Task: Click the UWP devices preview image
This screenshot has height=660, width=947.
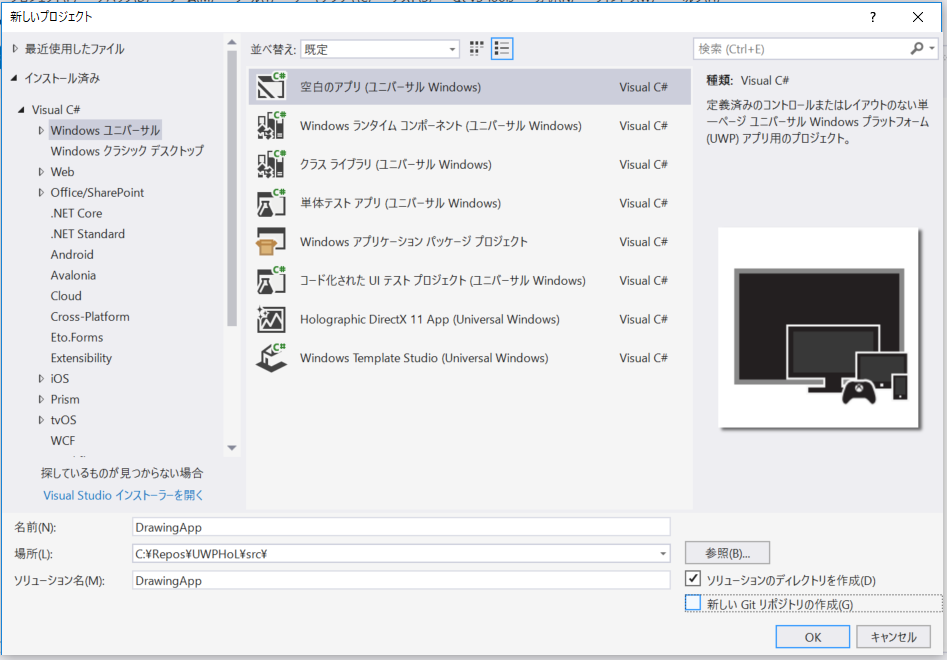Action: 818,328
